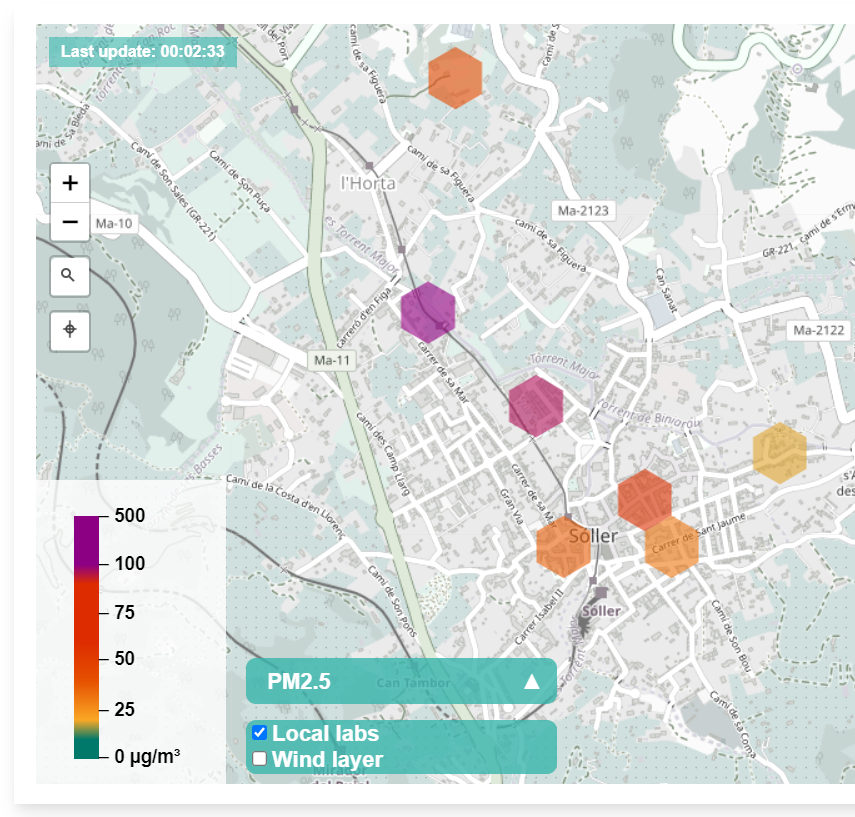
Task: Click the purple 500 band on legend
Action: click(87, 540)
